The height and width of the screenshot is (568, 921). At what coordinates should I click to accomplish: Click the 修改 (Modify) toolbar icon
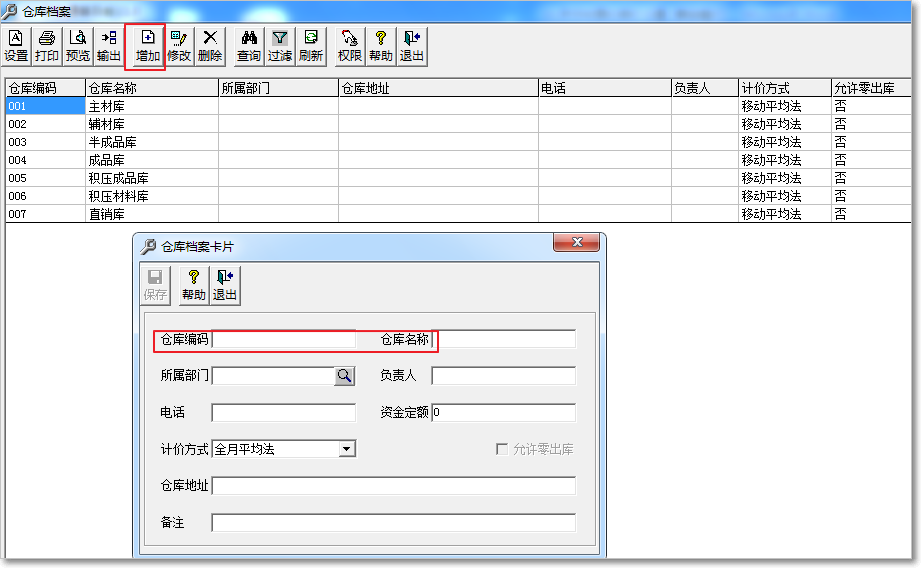[x=179, y=46]
